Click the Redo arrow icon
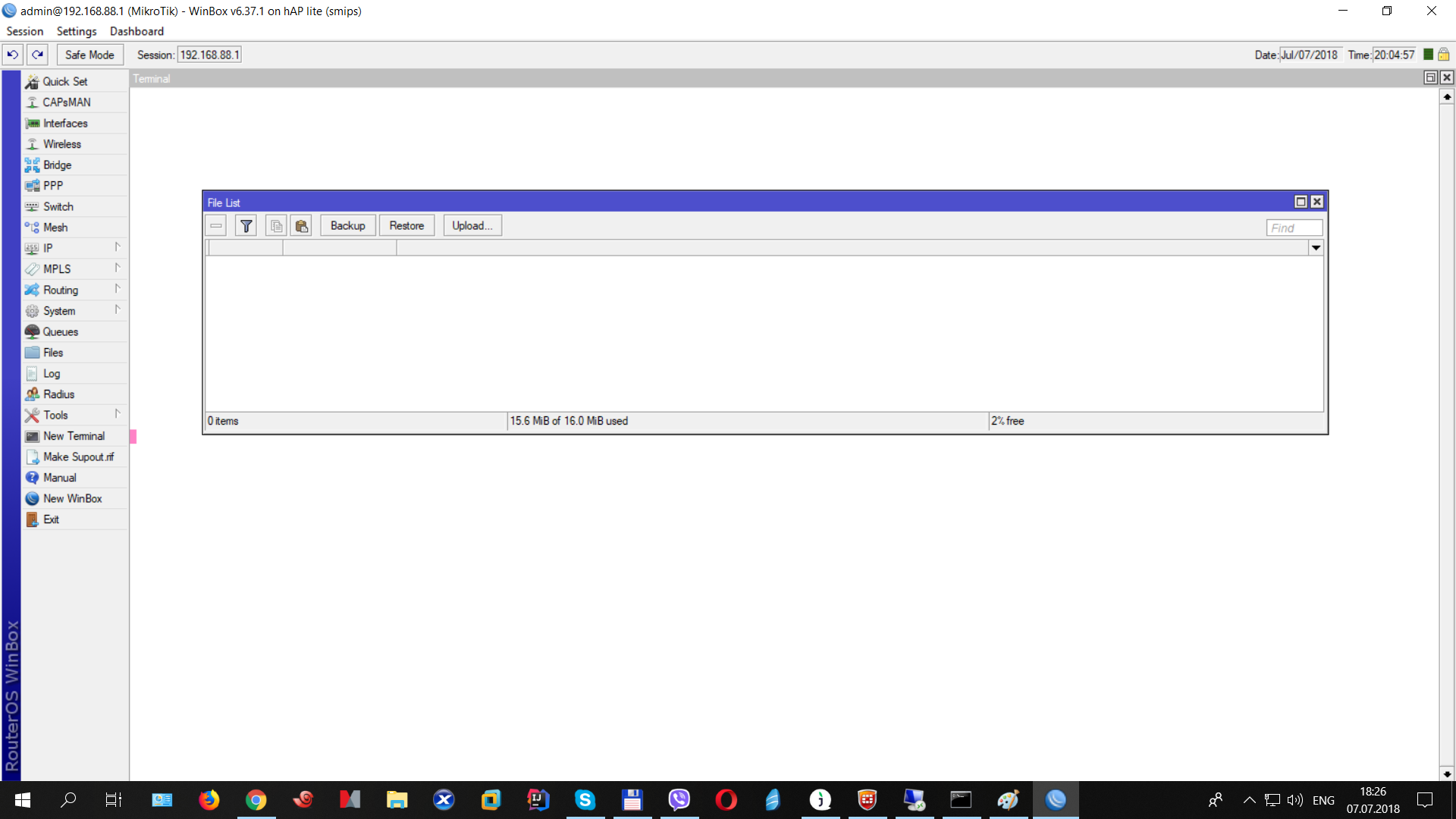Viewport: 1456px width, 819px height. (37, 55)
